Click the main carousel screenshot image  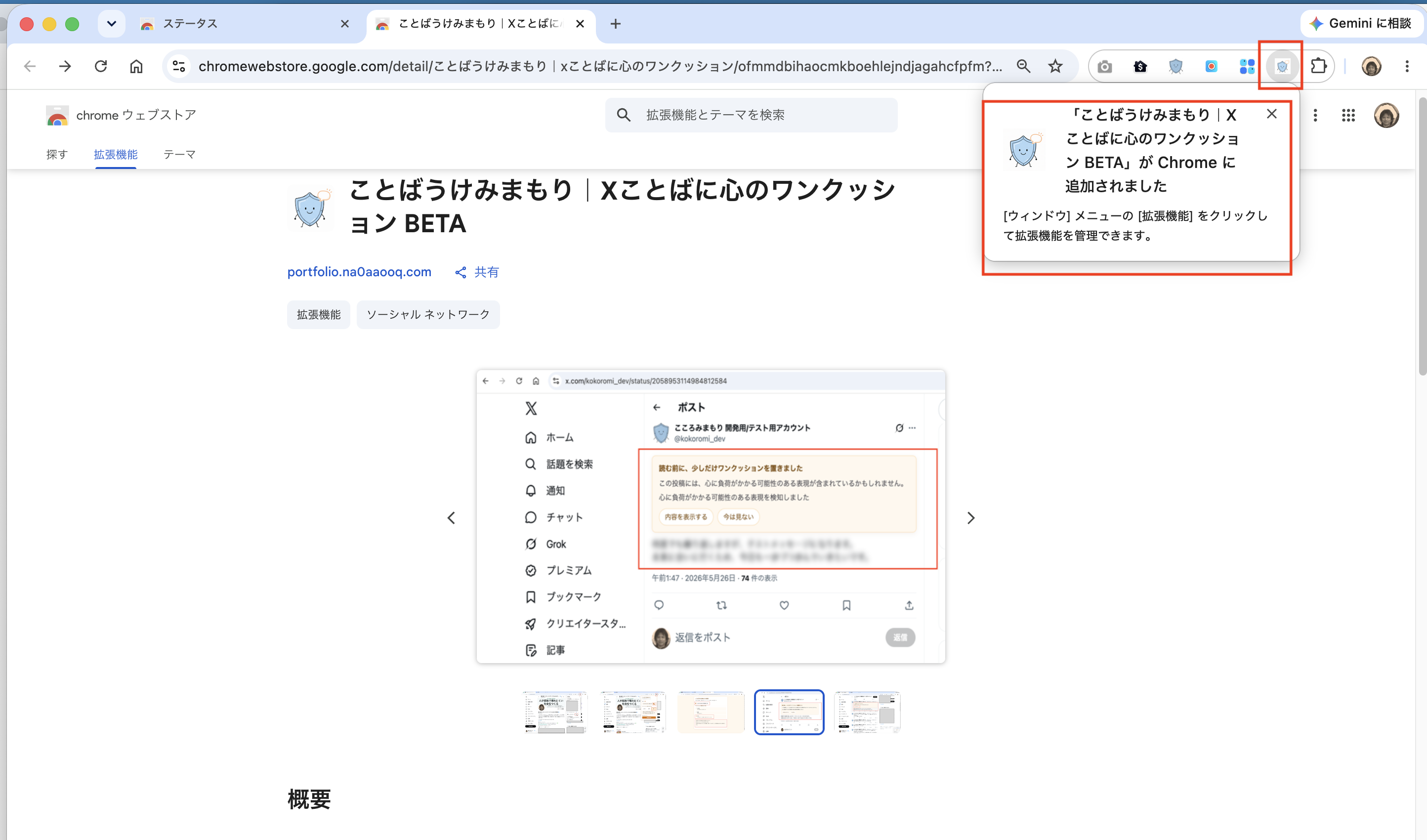(711, 516)
